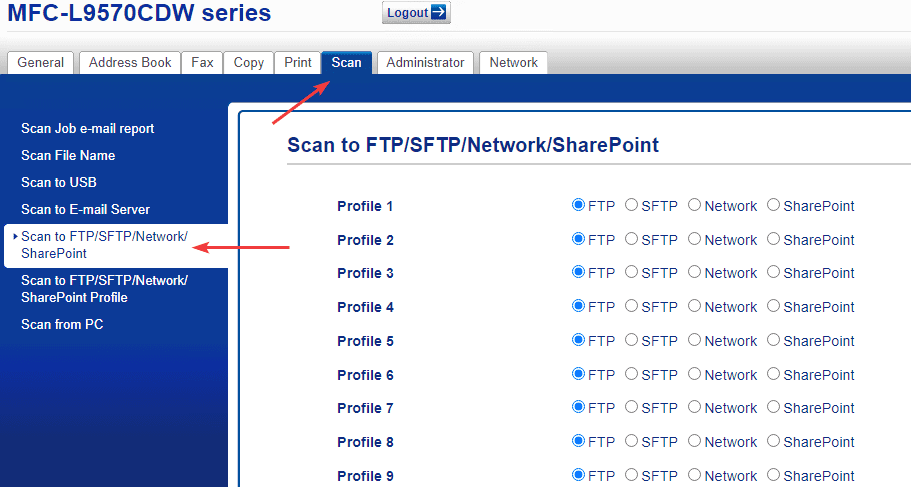Select SharePoint for Profile 3
The image size is (911, 487).
coord(773,272)
